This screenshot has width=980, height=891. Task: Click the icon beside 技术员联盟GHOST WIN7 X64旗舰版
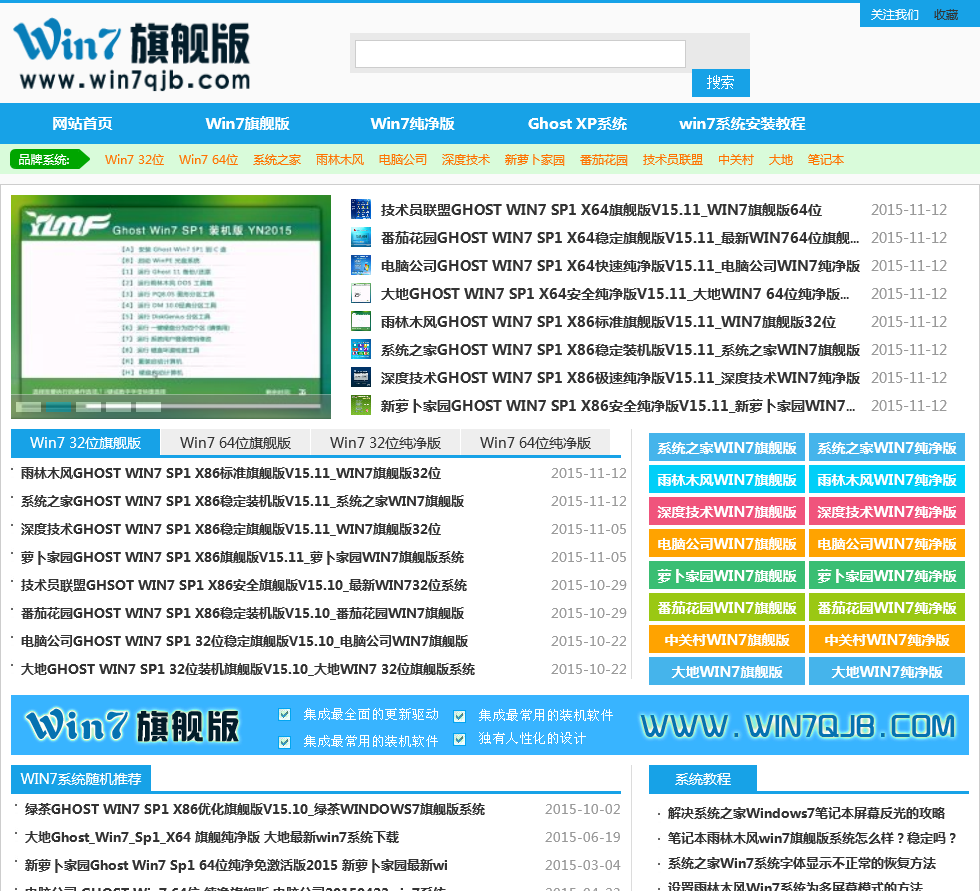(361, 209)
